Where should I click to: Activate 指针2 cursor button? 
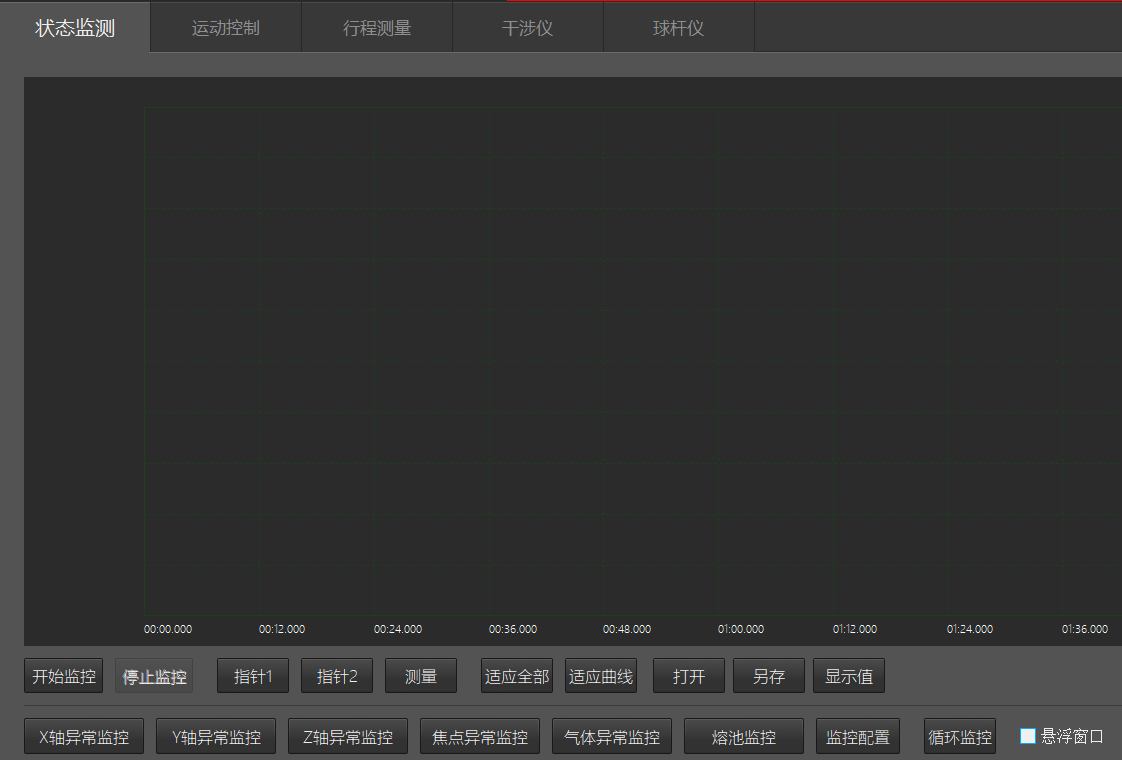click(337, 676)
